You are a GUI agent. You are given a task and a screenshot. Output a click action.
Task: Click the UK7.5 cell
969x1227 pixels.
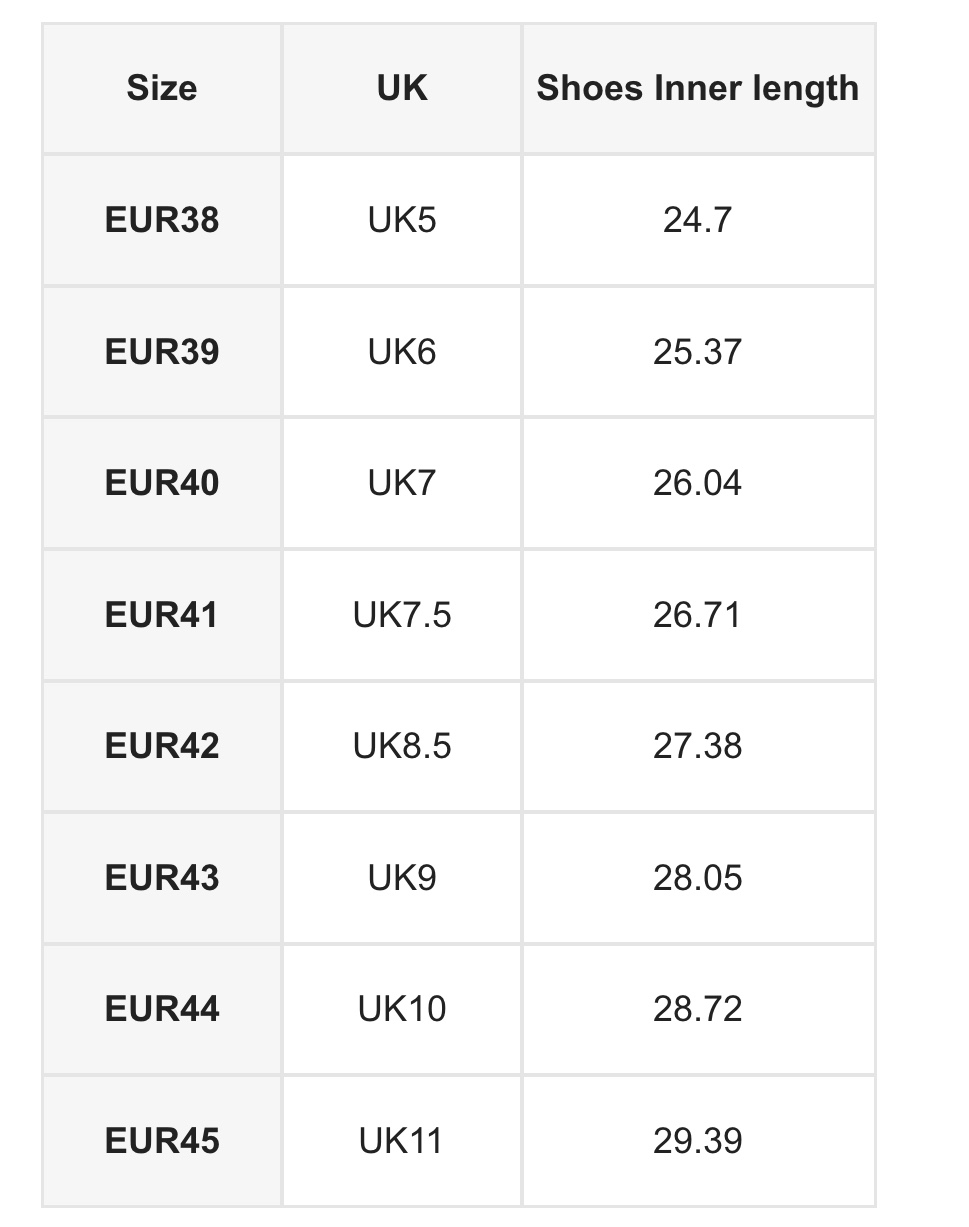pos(402,615)
